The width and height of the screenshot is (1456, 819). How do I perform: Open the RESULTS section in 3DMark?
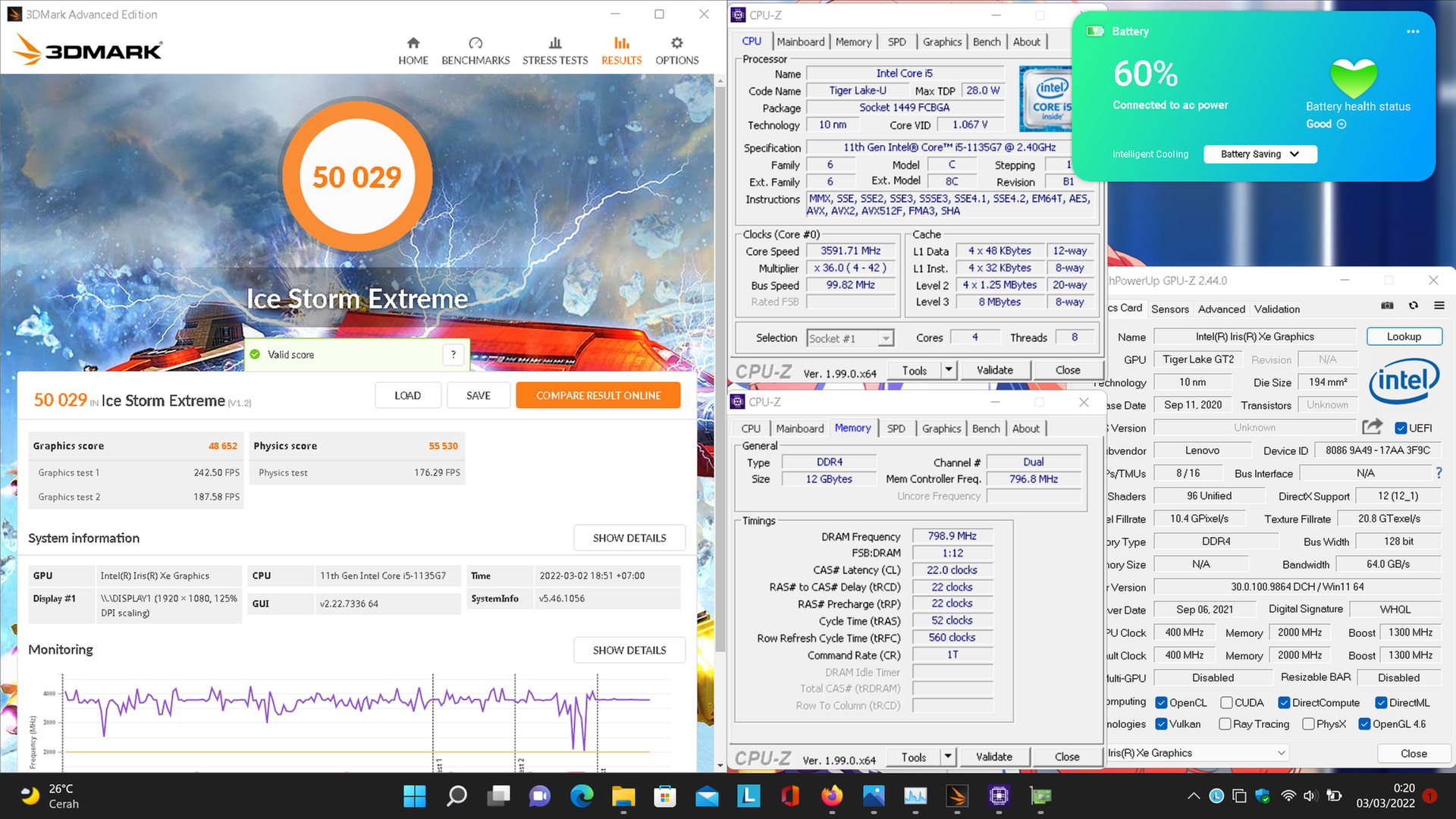coord(621,51)
